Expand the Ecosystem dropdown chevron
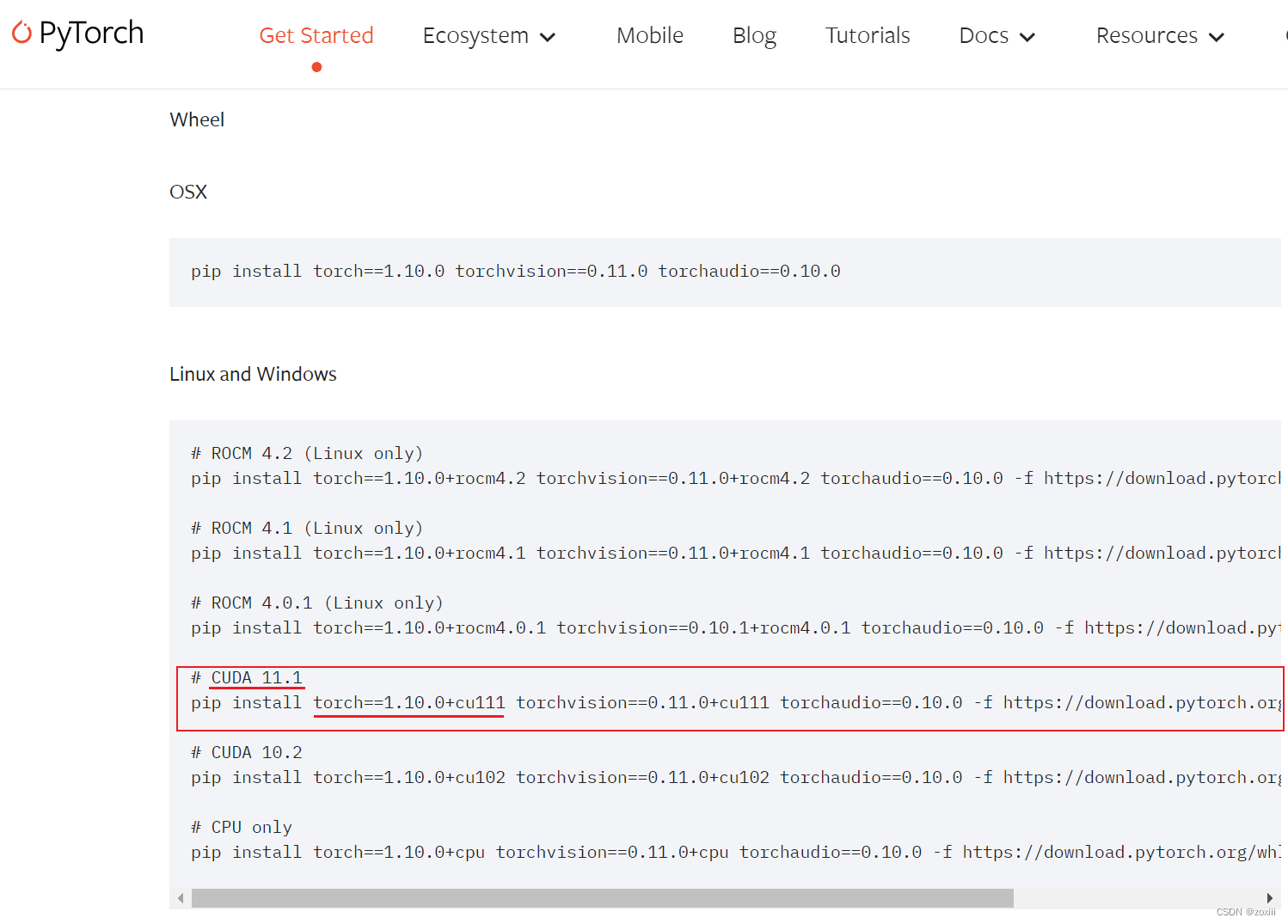 click(548, 38)
